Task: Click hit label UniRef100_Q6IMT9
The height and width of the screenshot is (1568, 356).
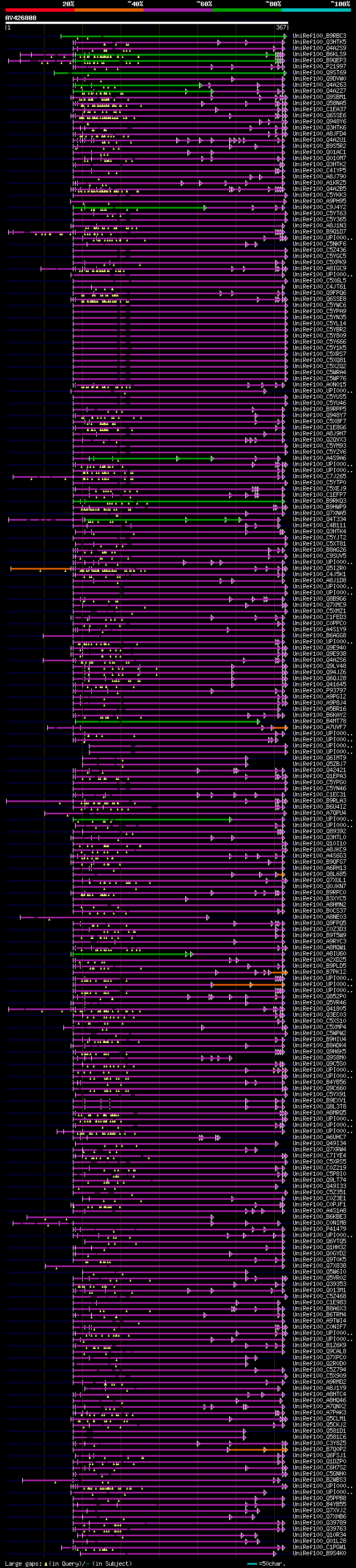Action: pyautogui.click(x=319, y=758)
